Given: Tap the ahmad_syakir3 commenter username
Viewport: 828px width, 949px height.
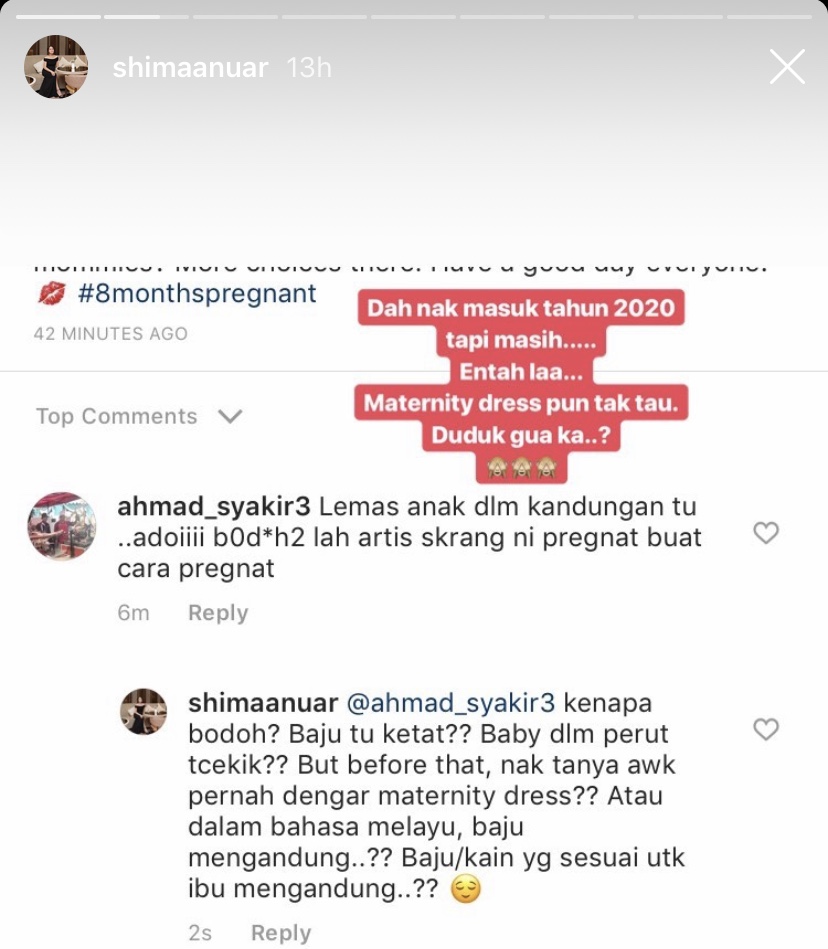Looking at the screenshot, I should click(214, 507).
